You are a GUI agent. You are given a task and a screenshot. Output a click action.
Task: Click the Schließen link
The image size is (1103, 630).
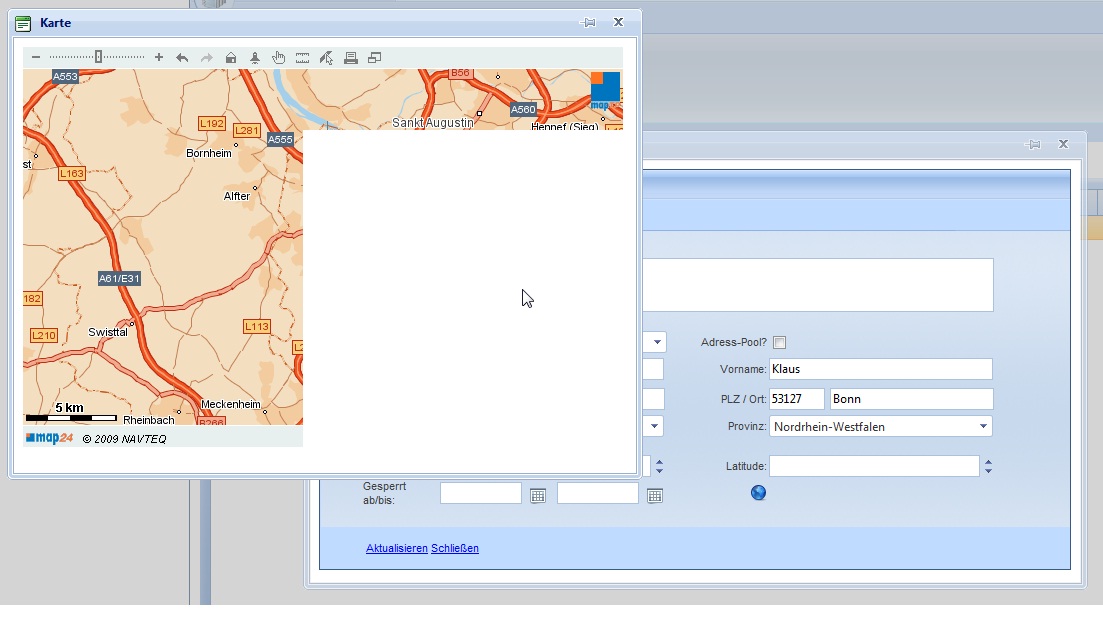tap(455, 548)
